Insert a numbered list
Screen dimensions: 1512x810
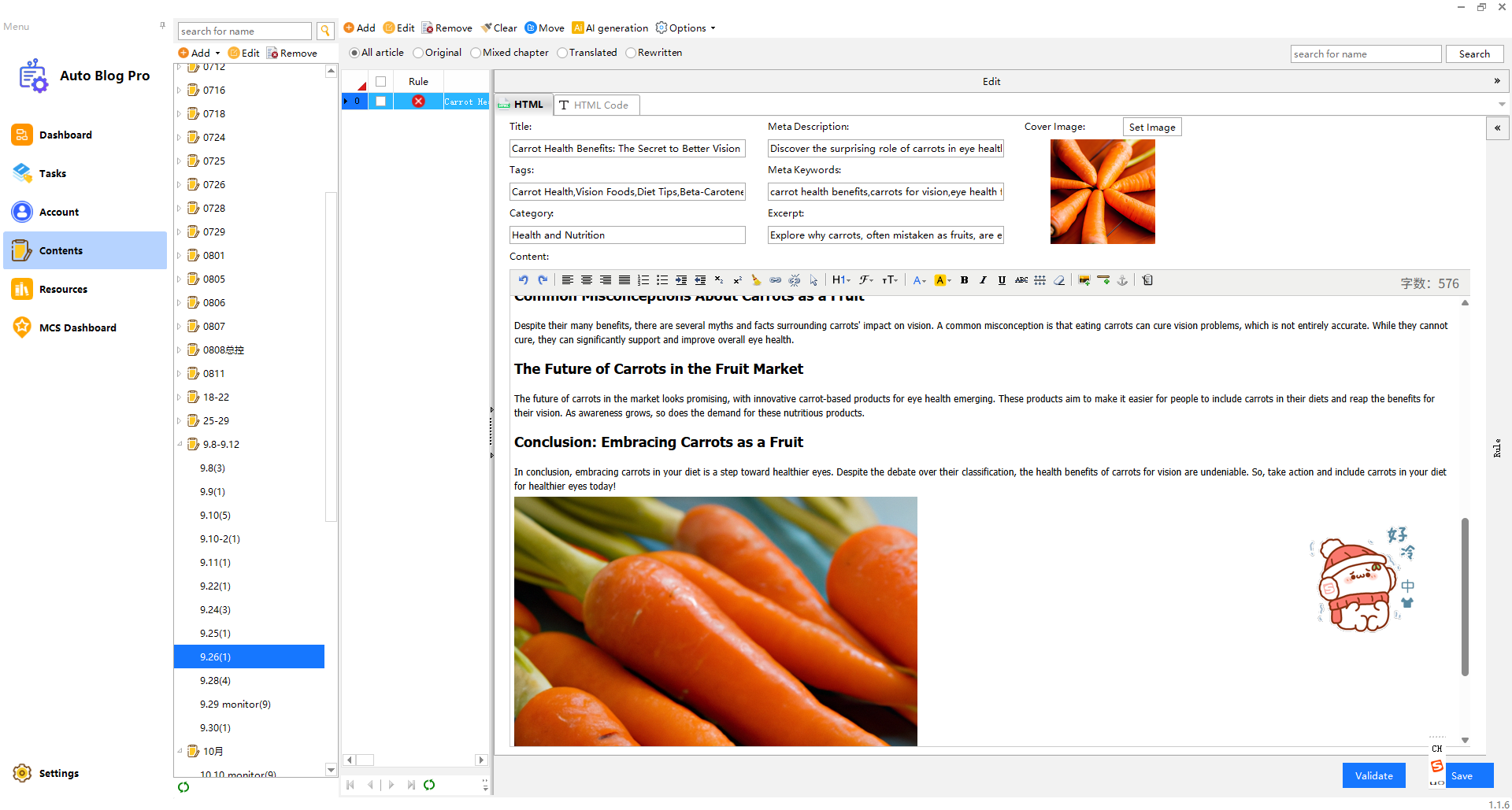643,280
